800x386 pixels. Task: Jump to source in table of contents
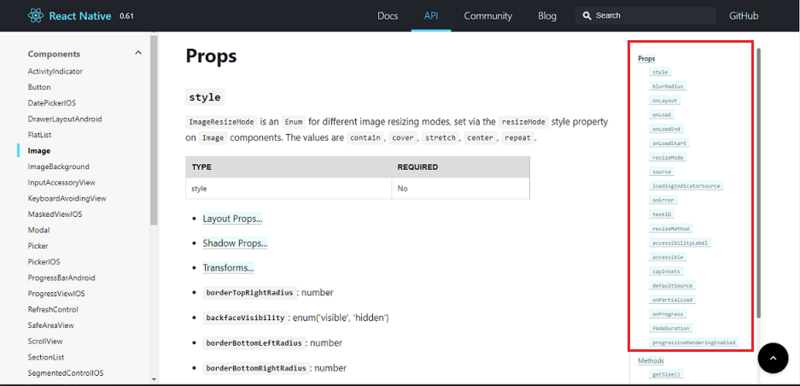(662, 172)
